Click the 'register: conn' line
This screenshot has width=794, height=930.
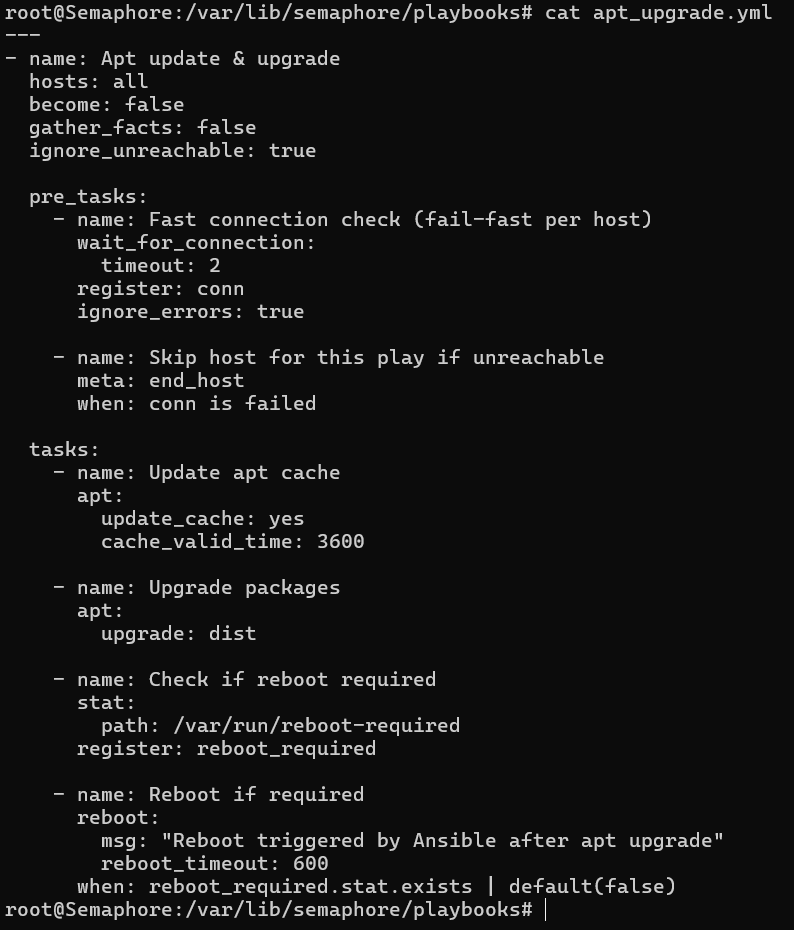click(160, 289)
